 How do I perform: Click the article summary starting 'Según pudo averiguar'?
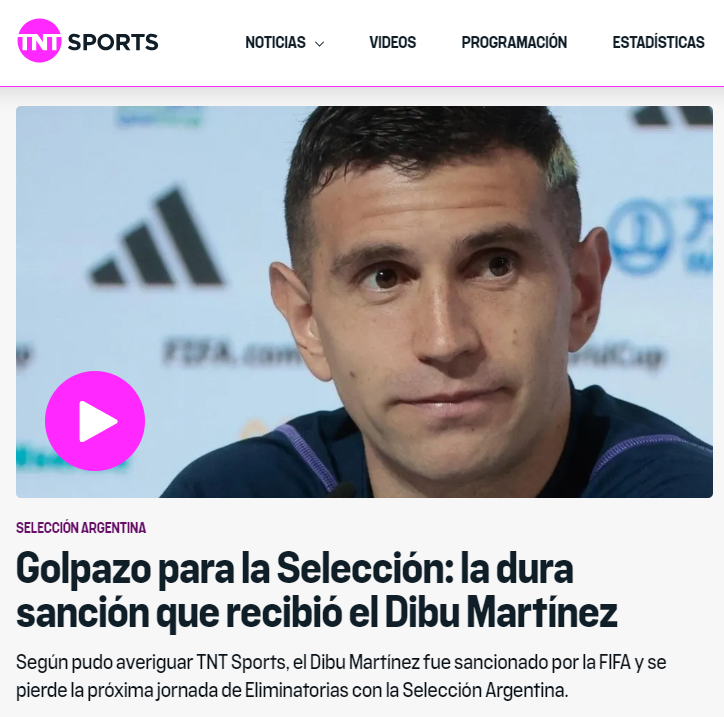[341, 676]
